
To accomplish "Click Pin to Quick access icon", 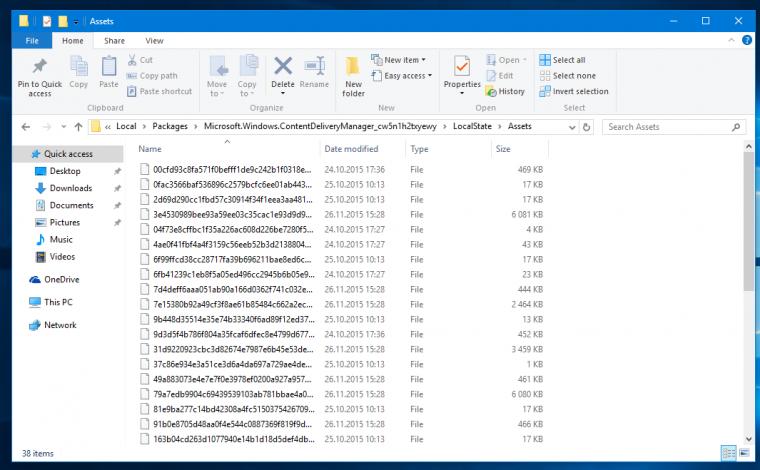I will [x=40, y=66].
